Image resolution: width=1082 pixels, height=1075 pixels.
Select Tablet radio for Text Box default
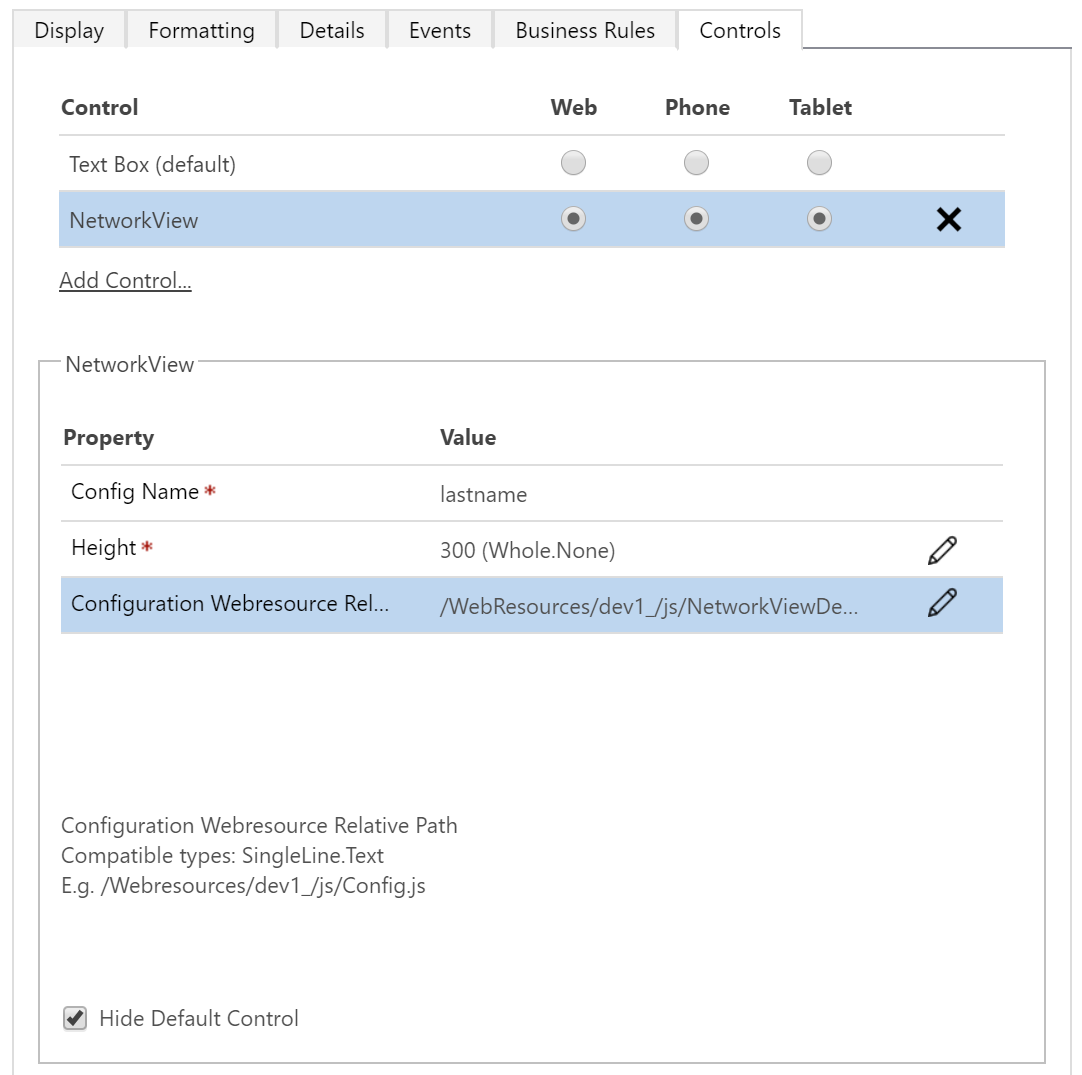(819, 163)
